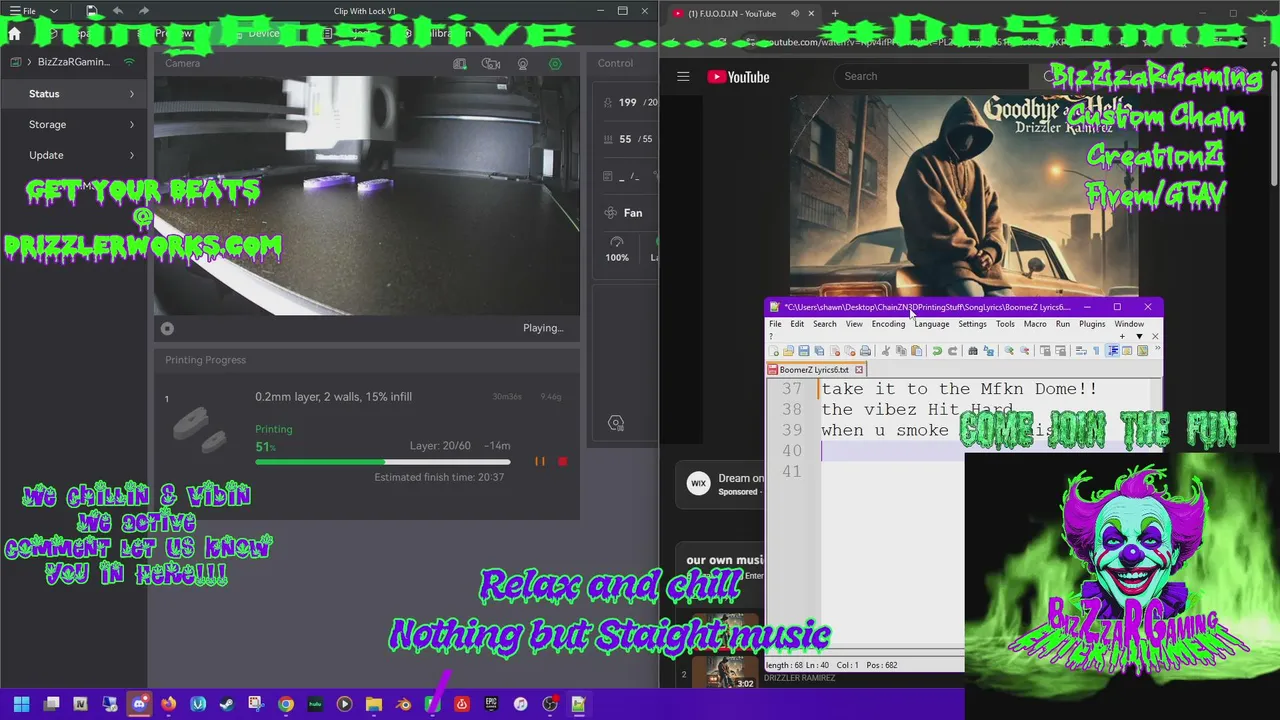Viewport: 1280px width, 720px height.
Task: Stop the print with the red button
Action: 562,461
